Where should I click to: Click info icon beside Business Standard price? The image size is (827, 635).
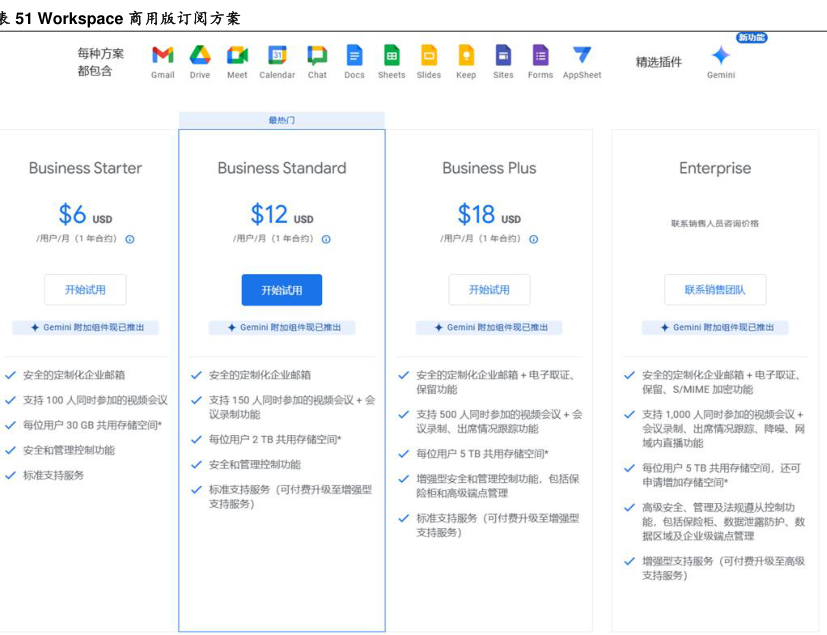coord(326,239)
